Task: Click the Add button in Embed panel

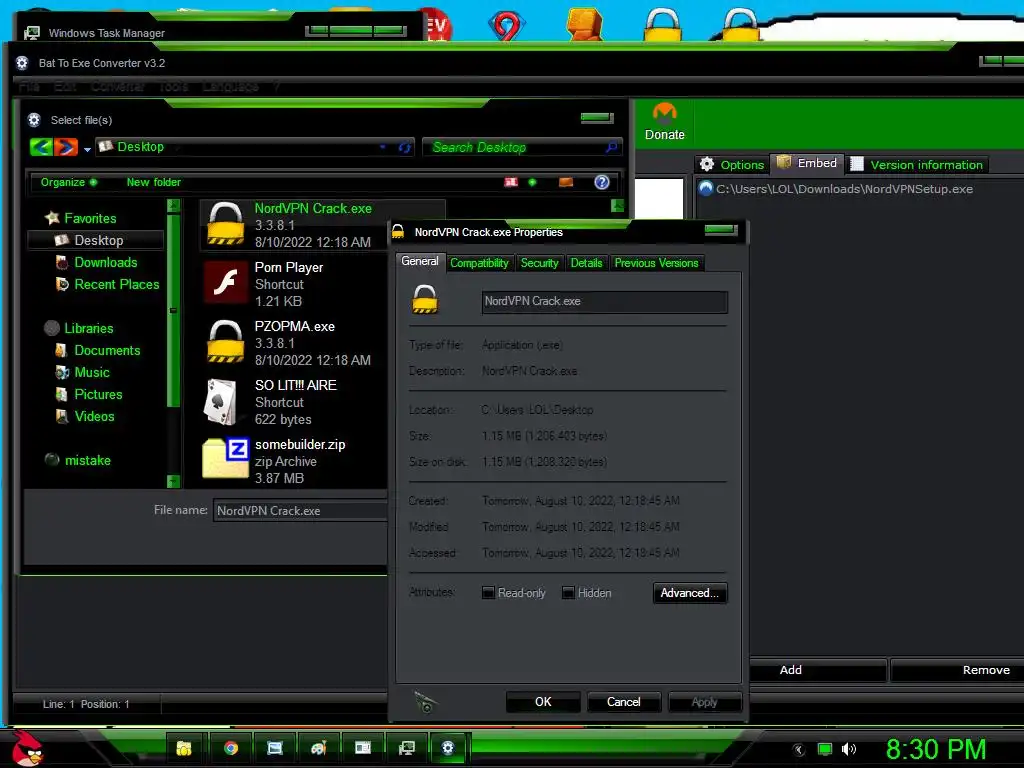Action: pyautogui.click(x=790, y=670)
